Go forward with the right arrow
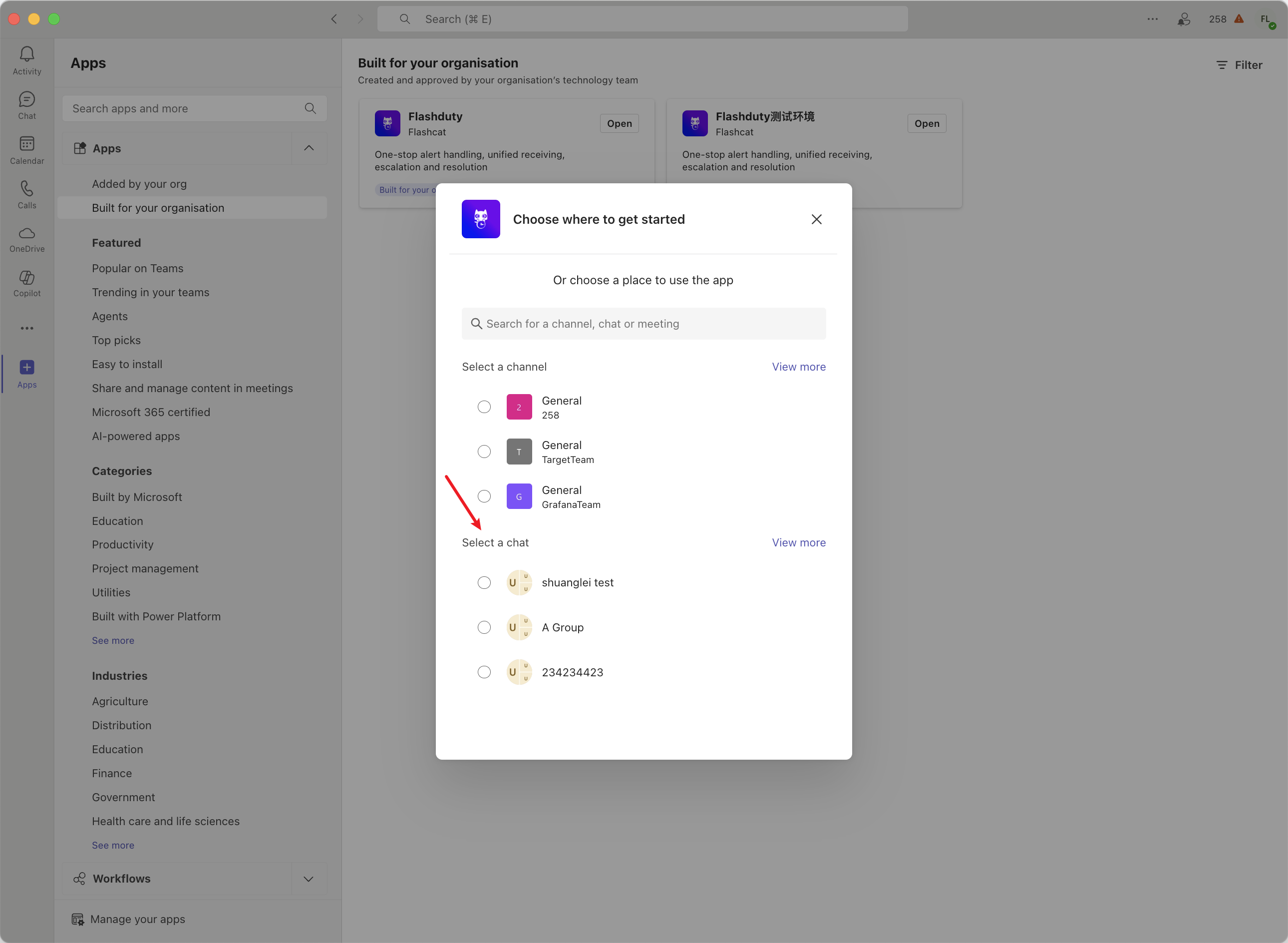The height and width of the screenshot is (943, 1288). pyautogui.click(x=360, y=19)
